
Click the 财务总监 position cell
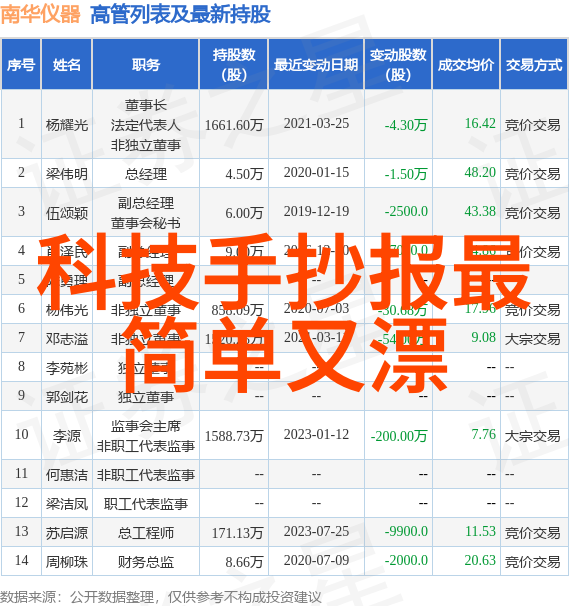tap(146, 562)
